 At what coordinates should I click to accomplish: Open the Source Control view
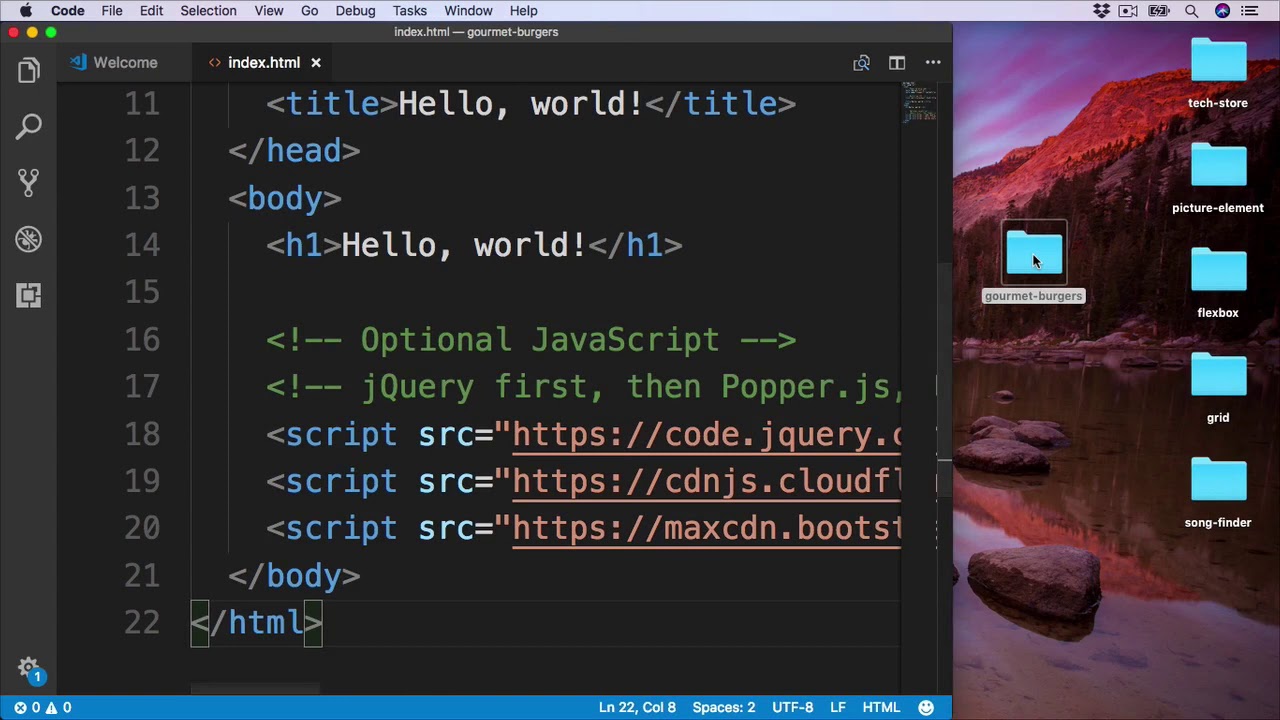28,183
